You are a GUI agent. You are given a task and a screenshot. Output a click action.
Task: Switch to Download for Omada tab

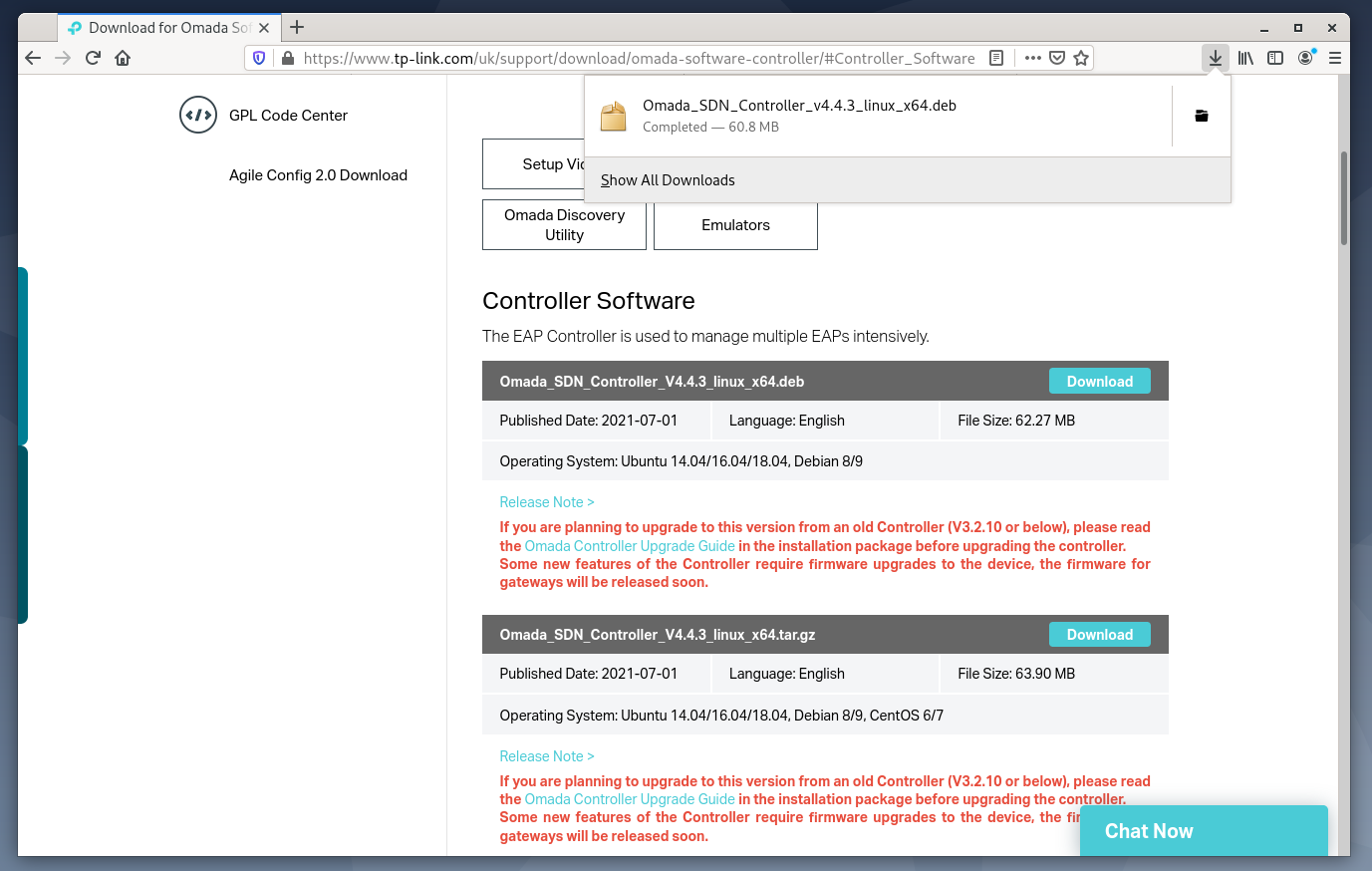pos(167,28)
